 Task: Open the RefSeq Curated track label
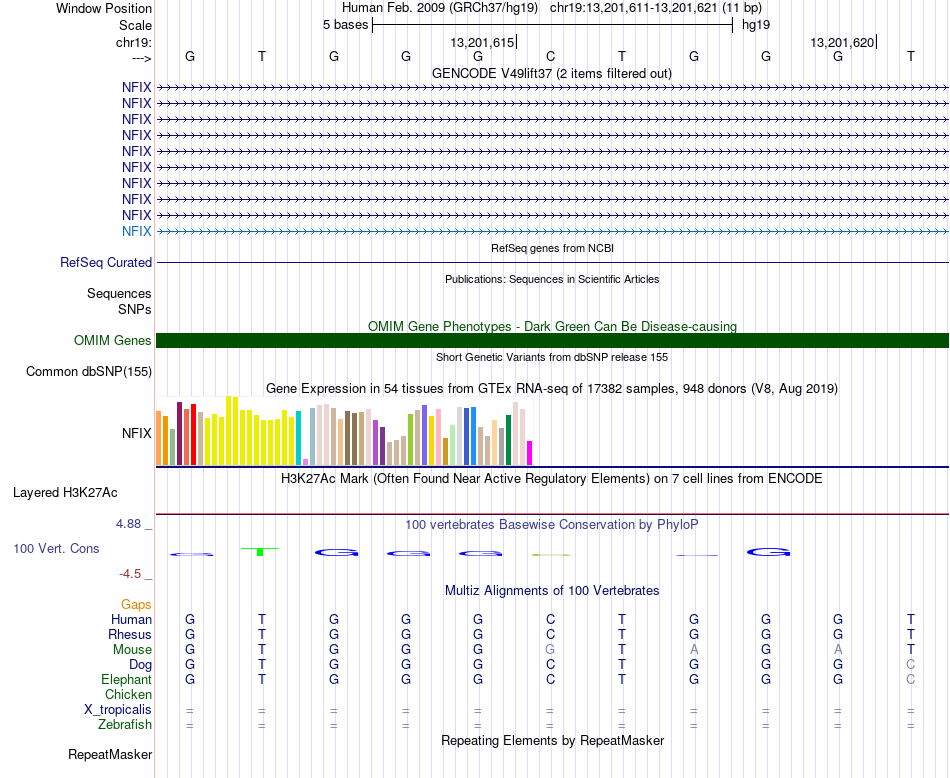pos(105,262)
